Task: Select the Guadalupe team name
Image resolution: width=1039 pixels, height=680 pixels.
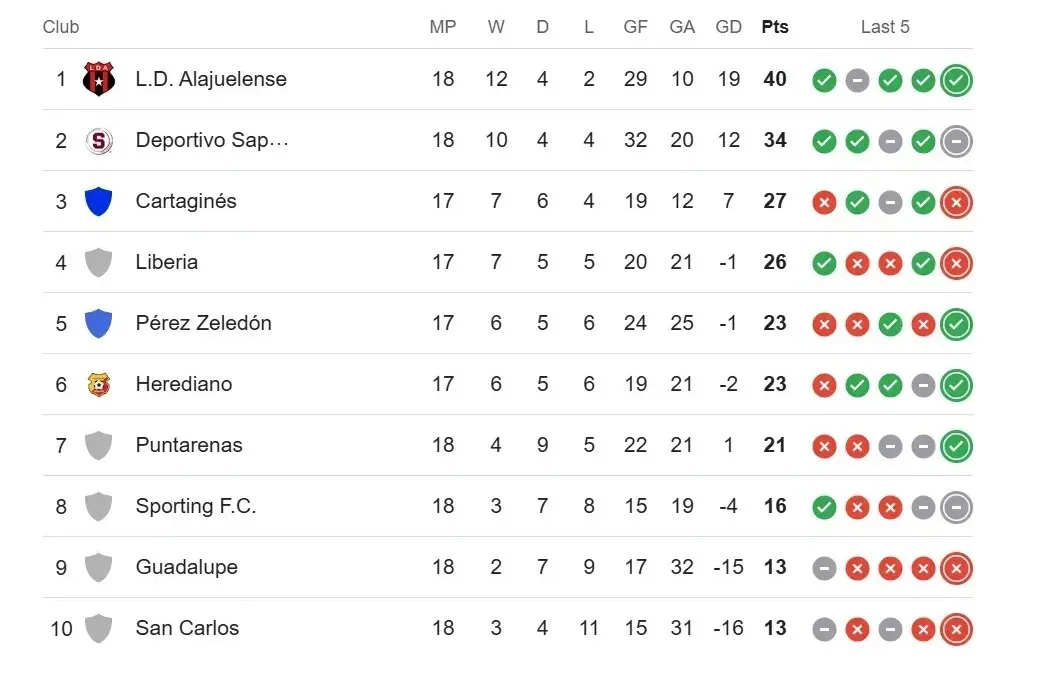Action: 186,567
